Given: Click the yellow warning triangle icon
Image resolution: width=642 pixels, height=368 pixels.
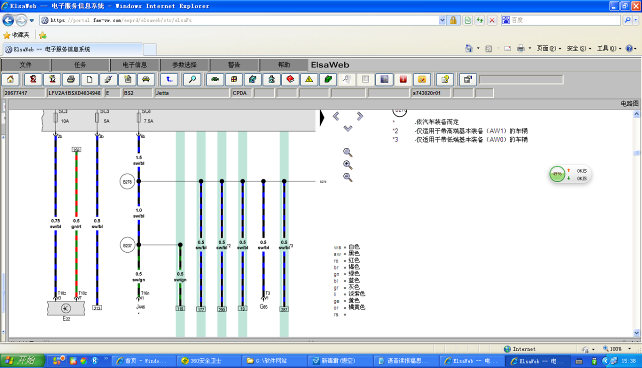Looking at the screenshot, I should [x=309, y=79].
